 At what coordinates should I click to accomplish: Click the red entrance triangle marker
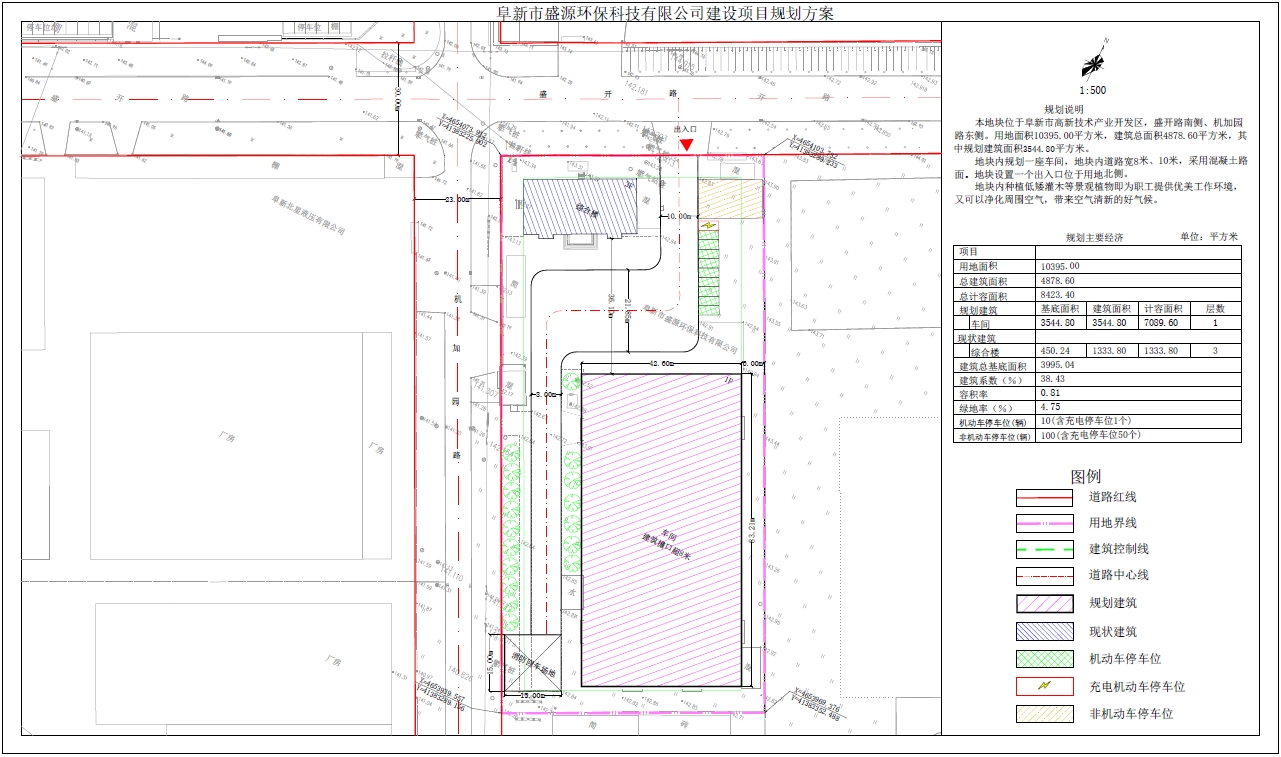[x=686, y=144]
